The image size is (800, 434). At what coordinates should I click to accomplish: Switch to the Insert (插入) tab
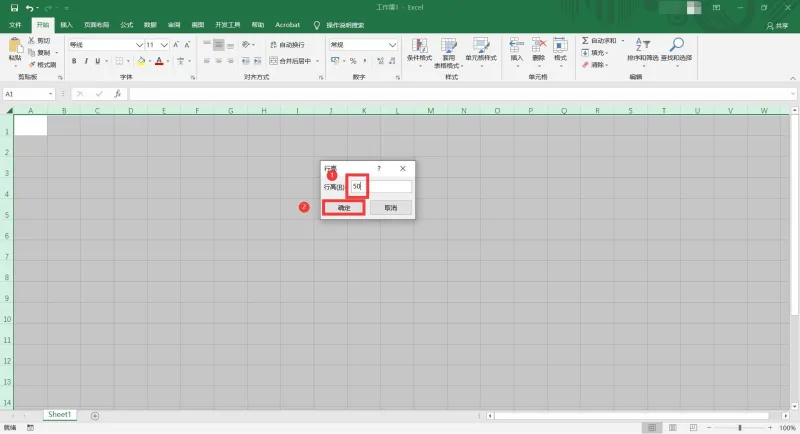point(66,24)
